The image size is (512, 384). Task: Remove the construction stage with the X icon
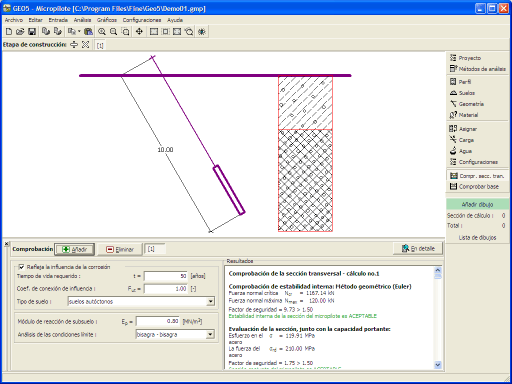pos(86,45)
